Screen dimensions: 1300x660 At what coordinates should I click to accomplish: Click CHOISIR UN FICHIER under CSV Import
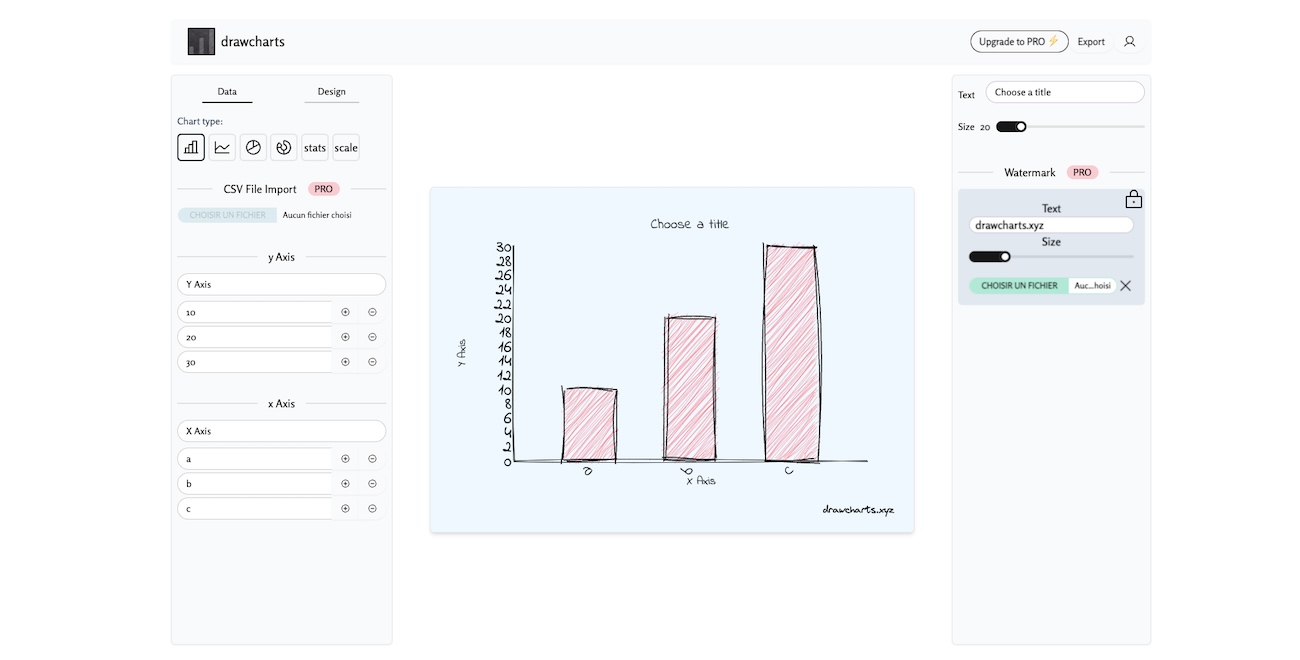point(228,215)
